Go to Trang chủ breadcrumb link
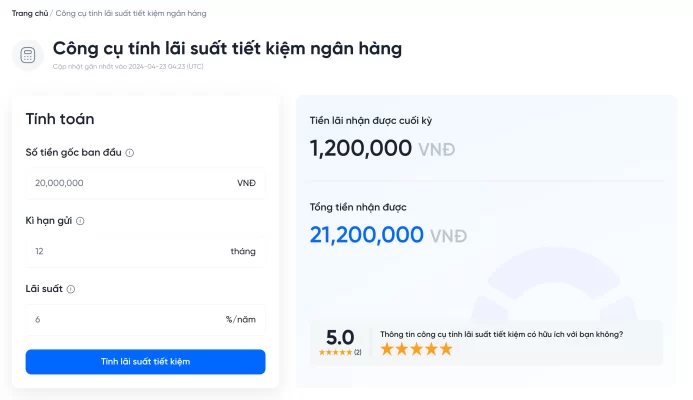693x400 pixels. [x=30, y=13]
